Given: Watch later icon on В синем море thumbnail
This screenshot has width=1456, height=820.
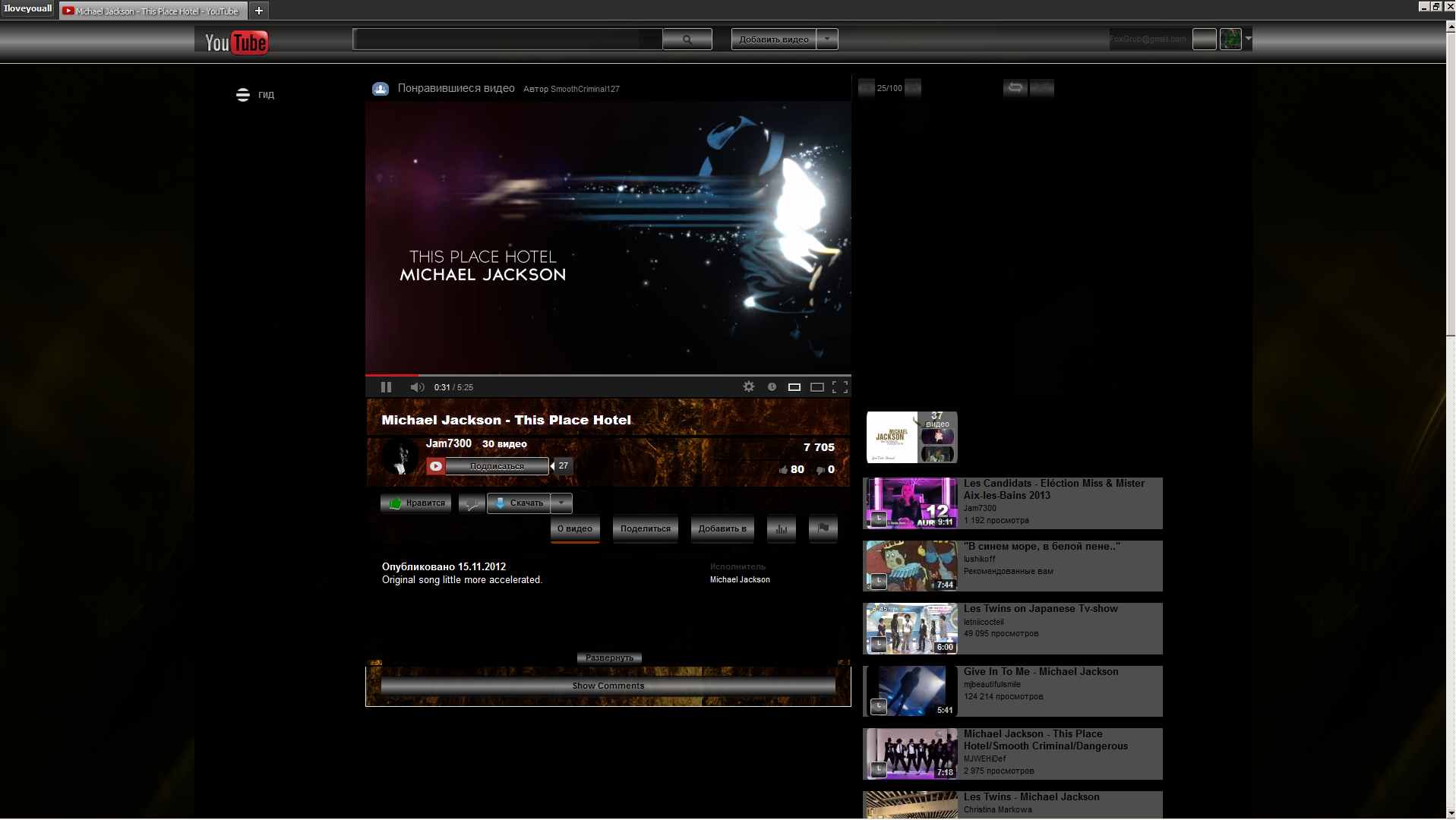Looking at the screenshot, I should 879,582.
